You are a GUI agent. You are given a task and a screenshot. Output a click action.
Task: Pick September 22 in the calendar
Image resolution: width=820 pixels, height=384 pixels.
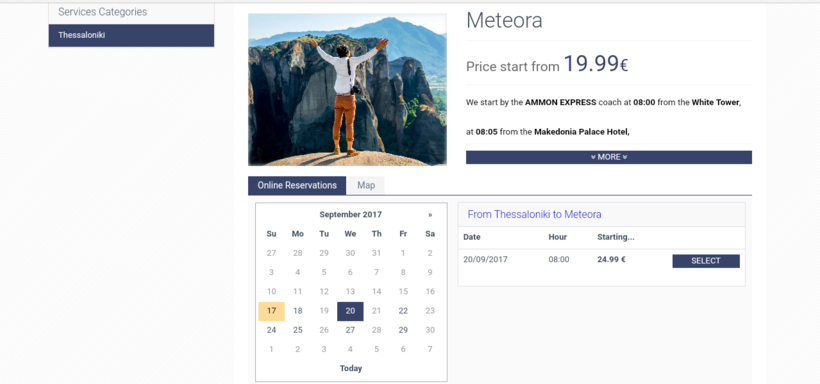point(403,311)
